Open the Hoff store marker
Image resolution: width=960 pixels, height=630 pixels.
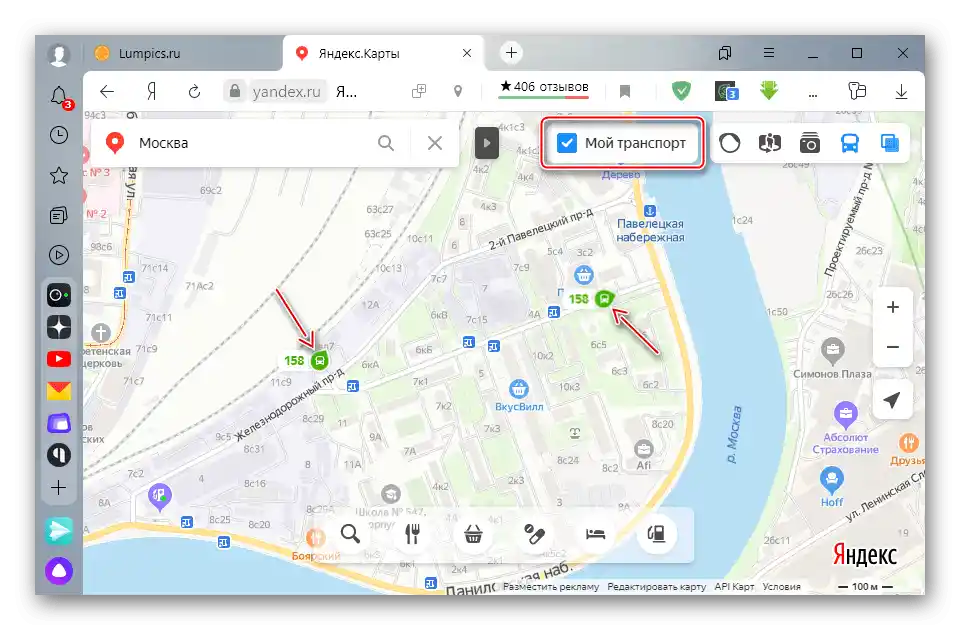tap(831, 480)
